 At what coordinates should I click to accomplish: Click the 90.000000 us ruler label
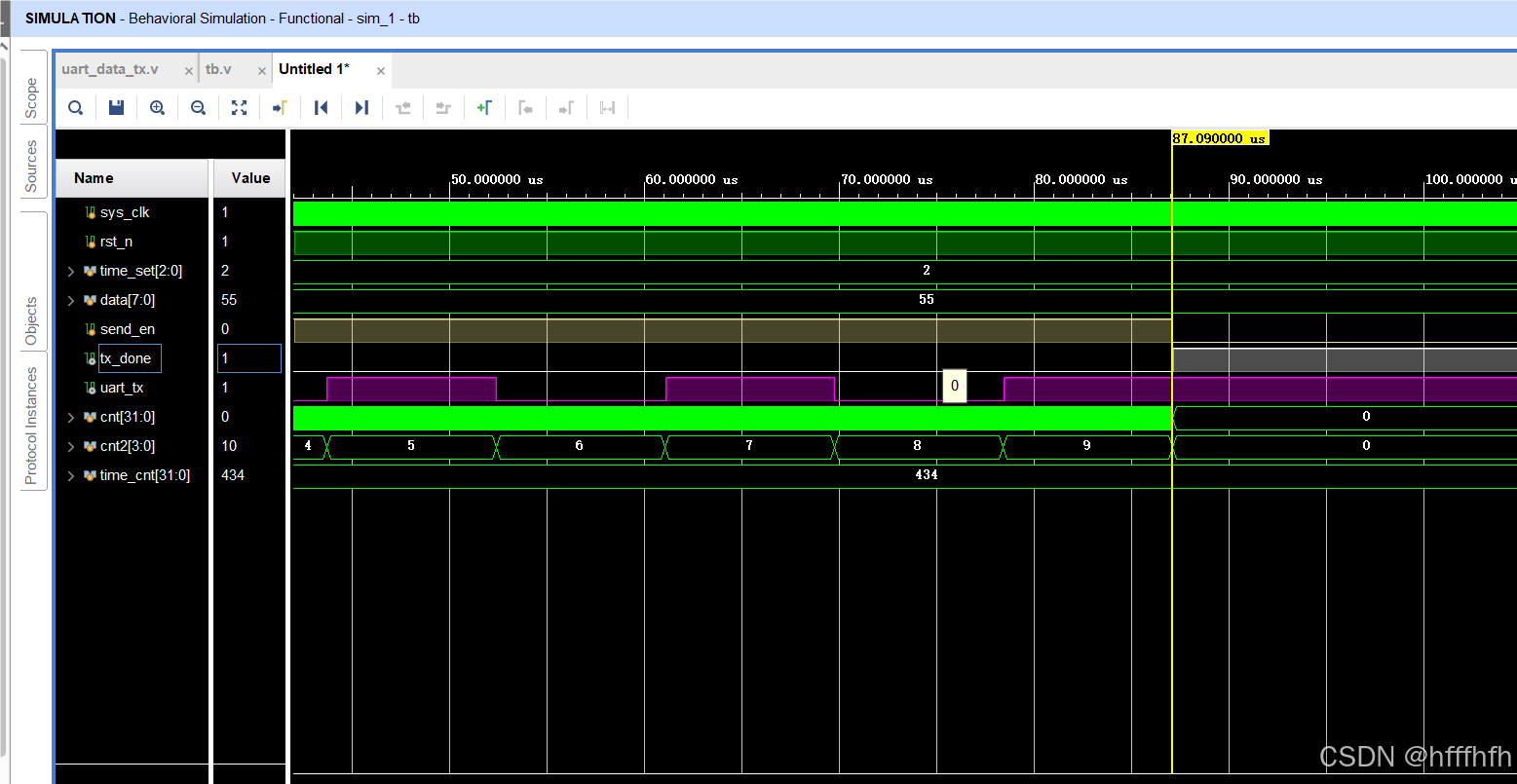(x=1276, y=179)
